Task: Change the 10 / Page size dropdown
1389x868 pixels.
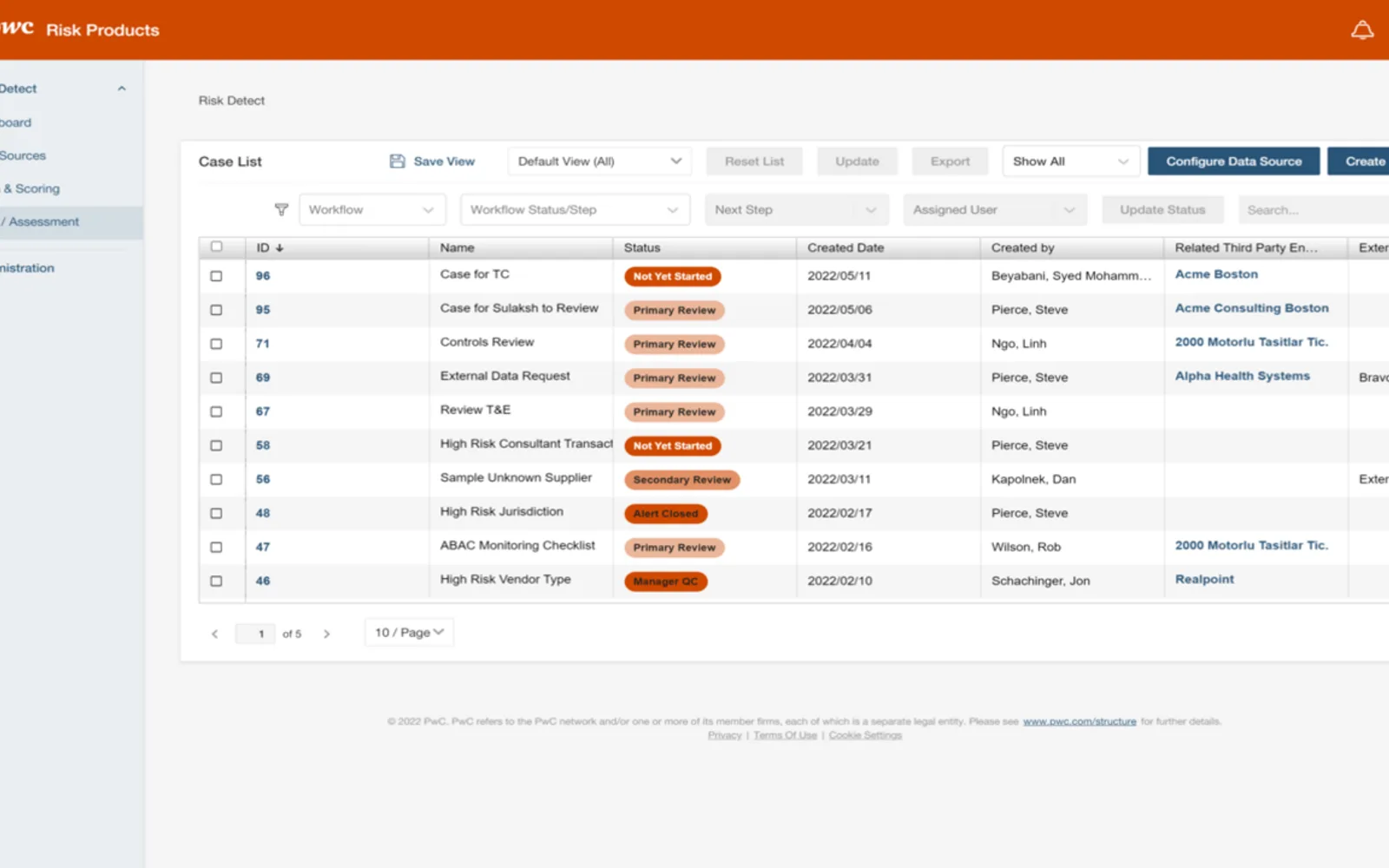Action: click(x=409, y=633)
